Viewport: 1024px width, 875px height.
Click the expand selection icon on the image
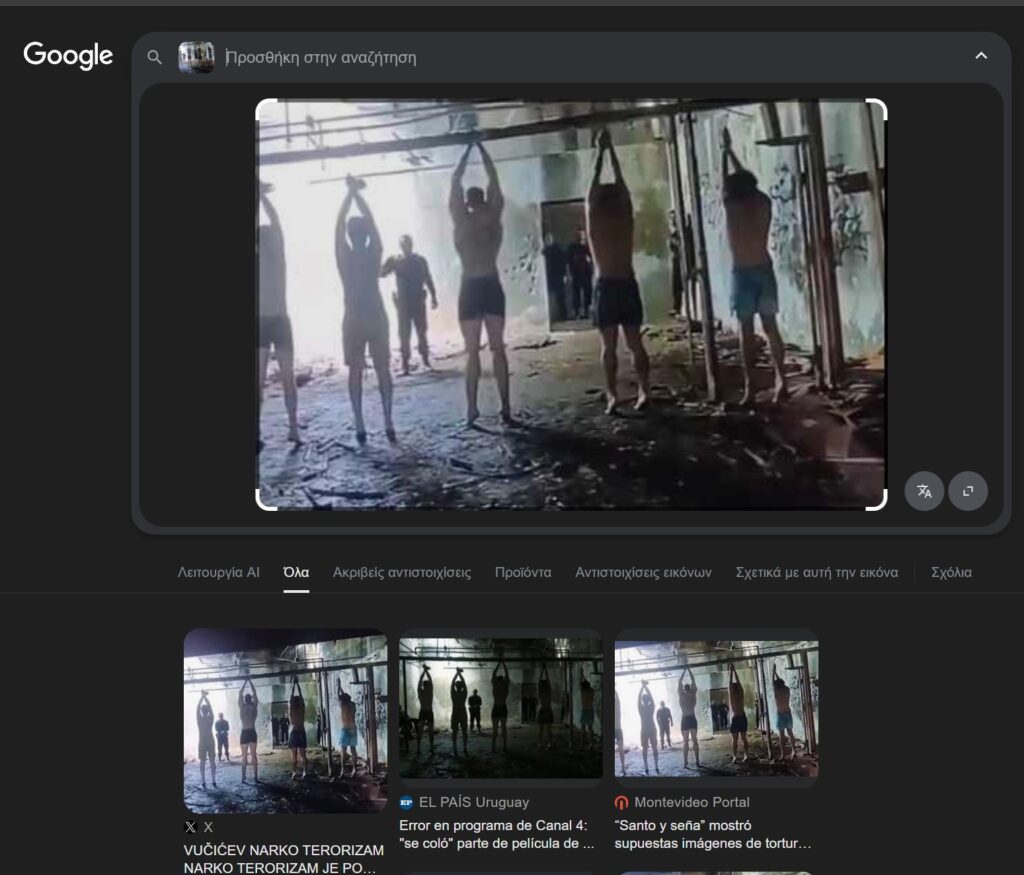click(968, 491)
